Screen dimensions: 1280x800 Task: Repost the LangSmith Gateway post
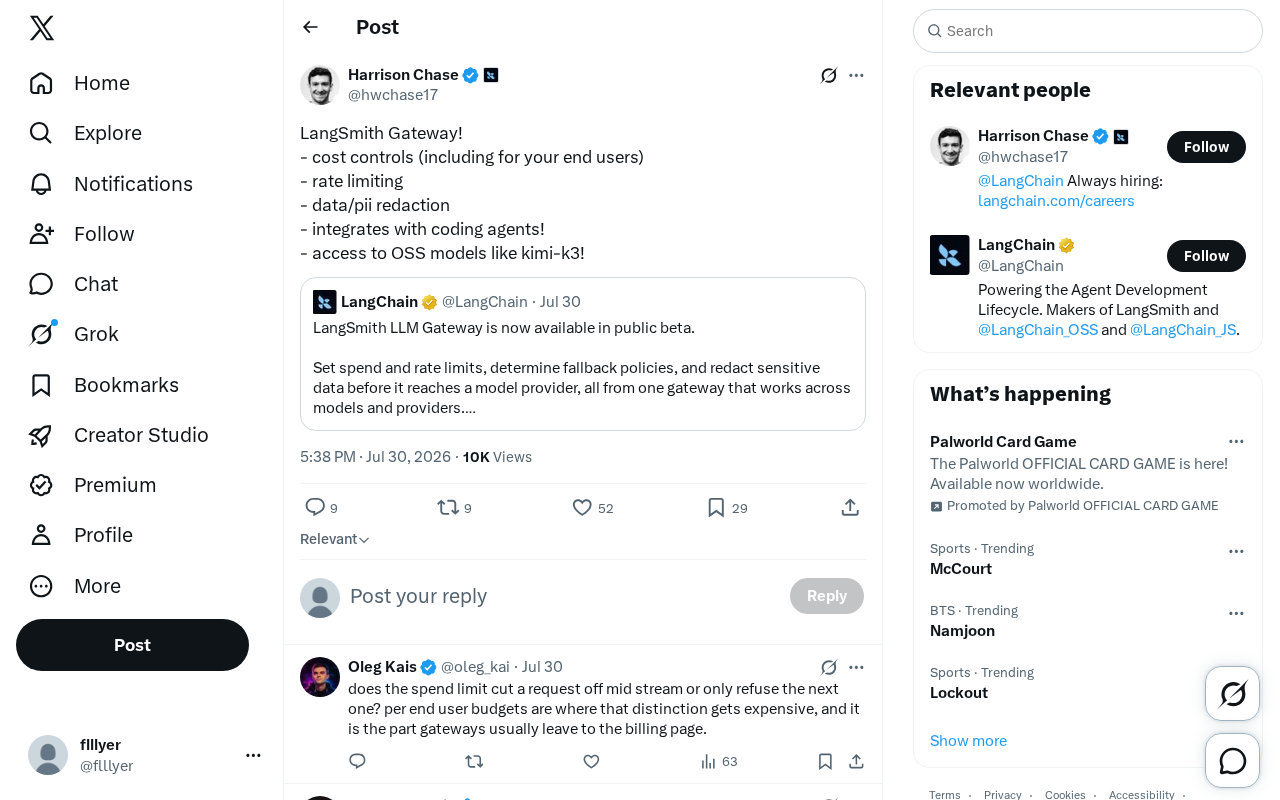[x=448, y=508]
